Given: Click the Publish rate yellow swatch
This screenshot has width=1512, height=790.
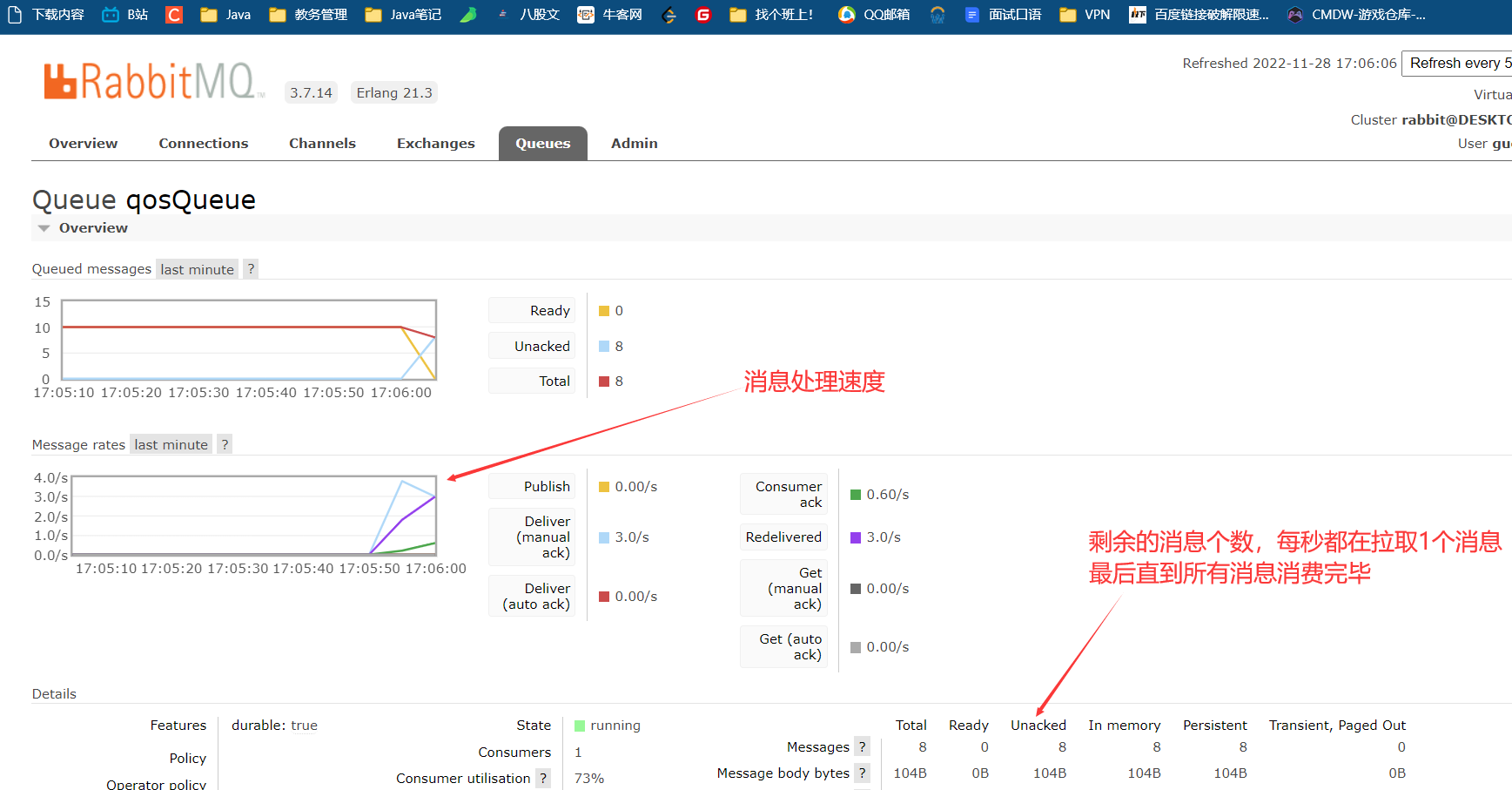Looking at the screenshot, I should 604,487.
